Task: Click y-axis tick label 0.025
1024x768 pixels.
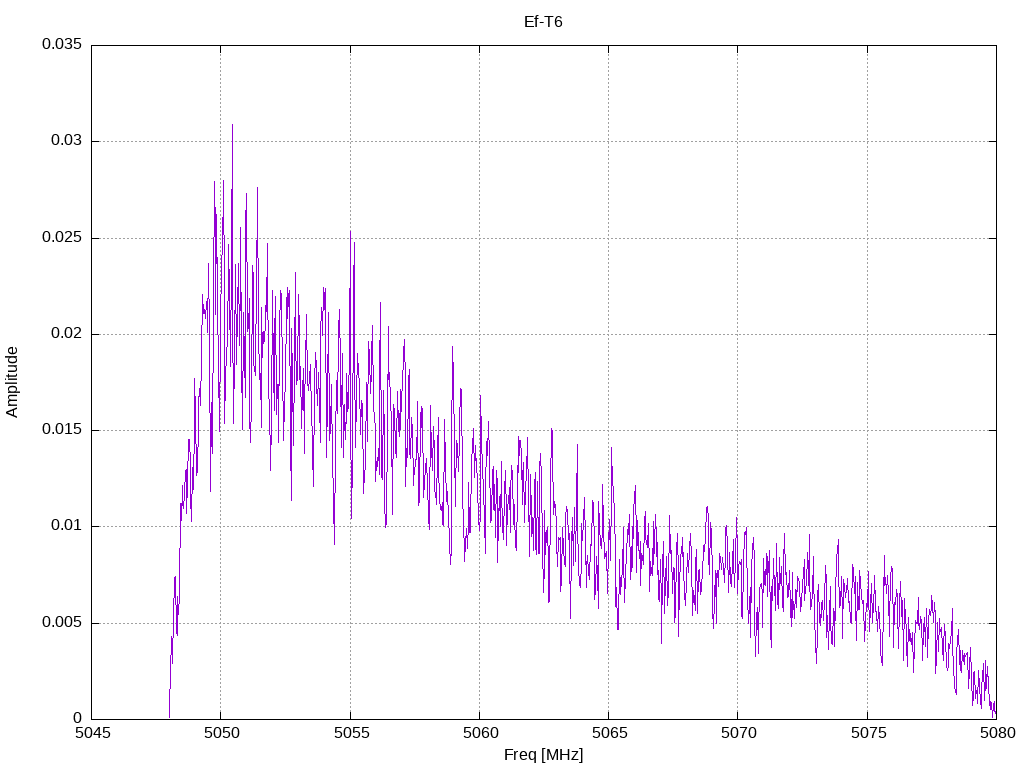Action: click(x=62, y=237)
